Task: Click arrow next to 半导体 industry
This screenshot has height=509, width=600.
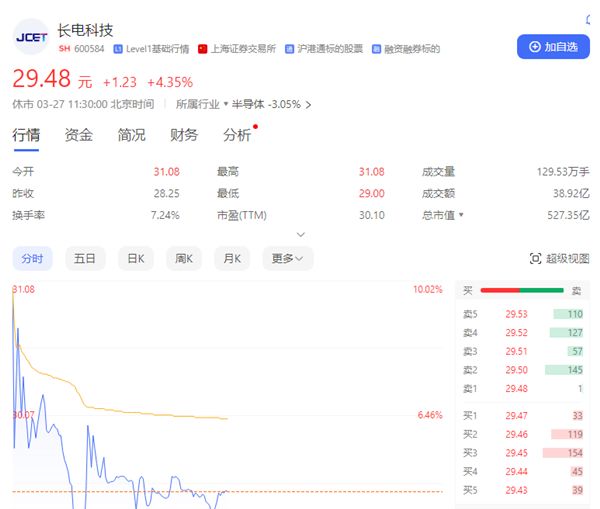Action: point(308,104)
